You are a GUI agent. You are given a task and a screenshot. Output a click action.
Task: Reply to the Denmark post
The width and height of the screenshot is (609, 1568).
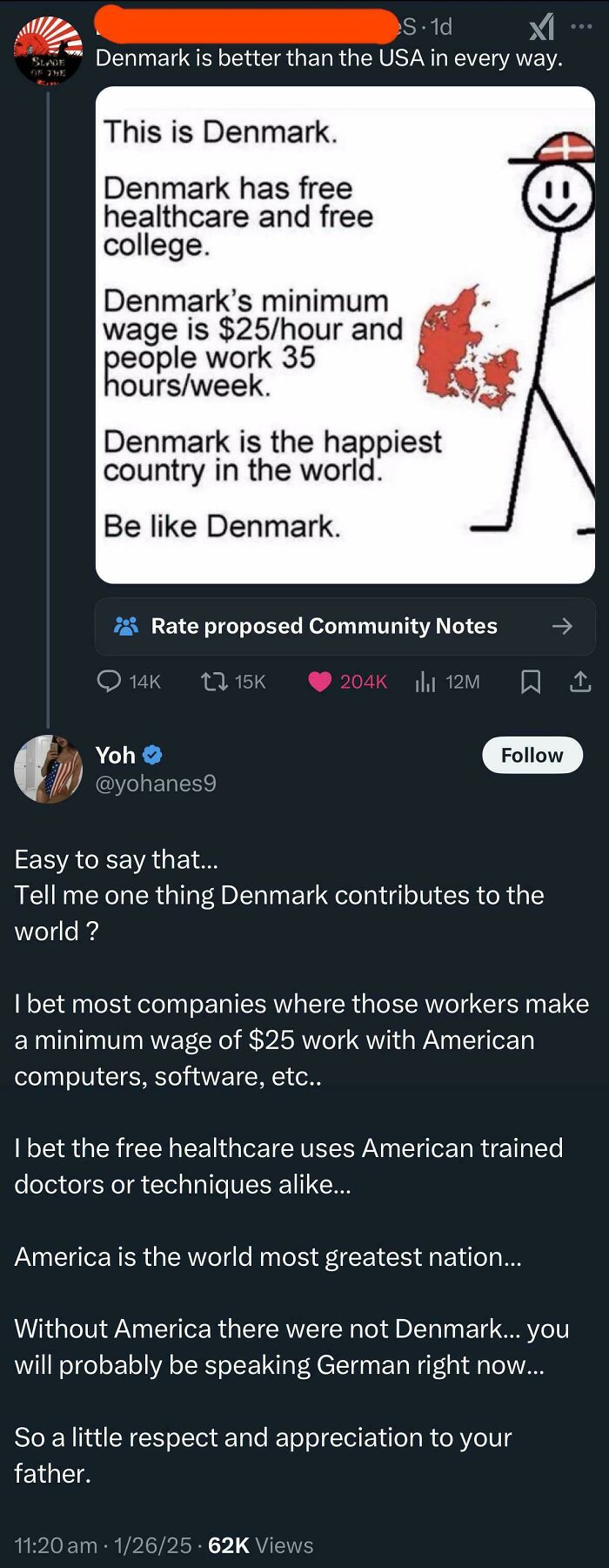109,681
